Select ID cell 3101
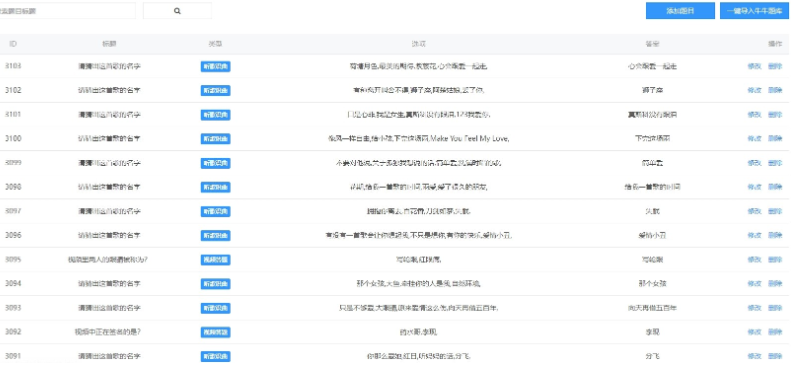This screenshot has height=381, width=794. (x=13, y=115)
